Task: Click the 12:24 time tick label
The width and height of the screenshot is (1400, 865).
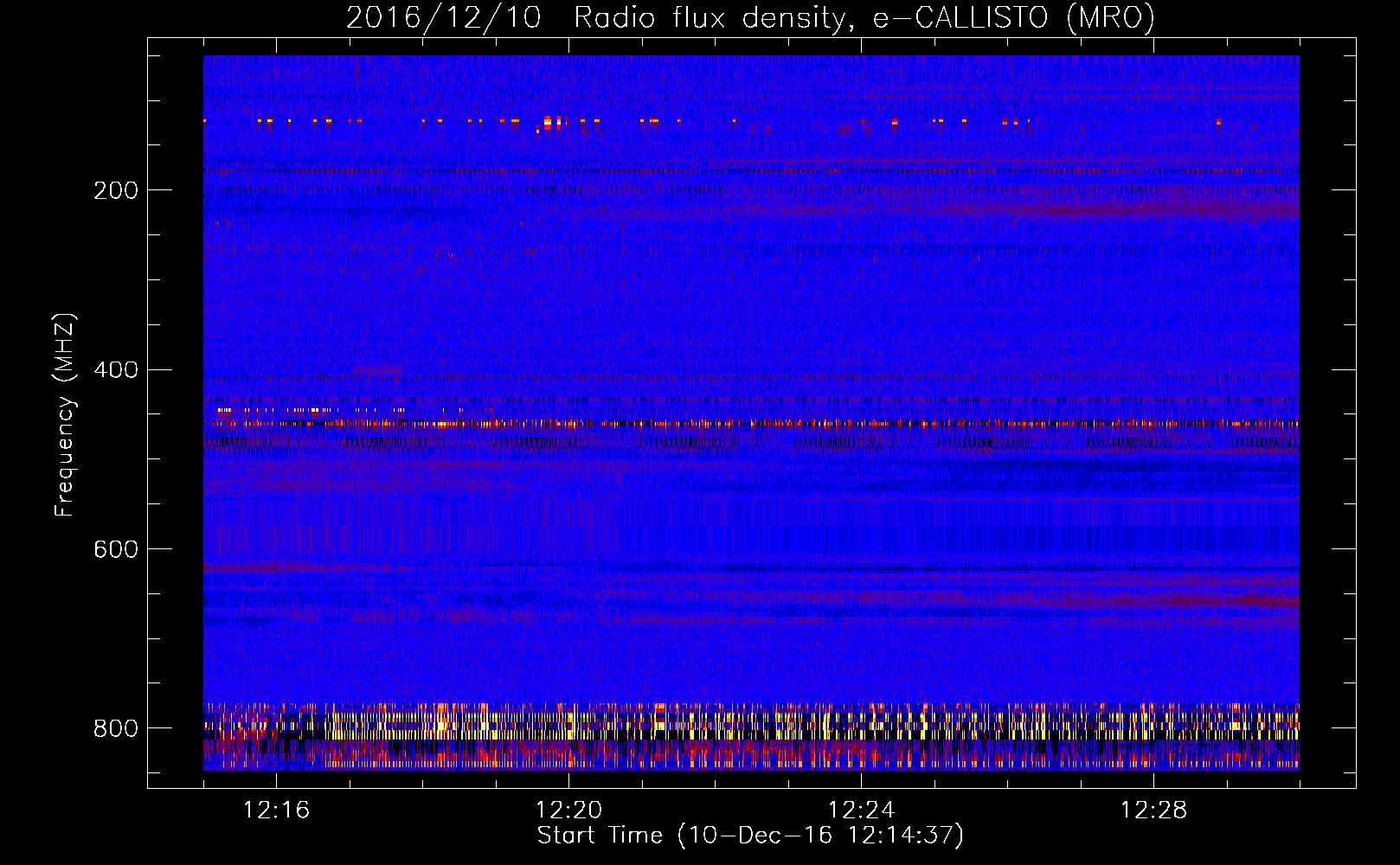Action: 862,811
